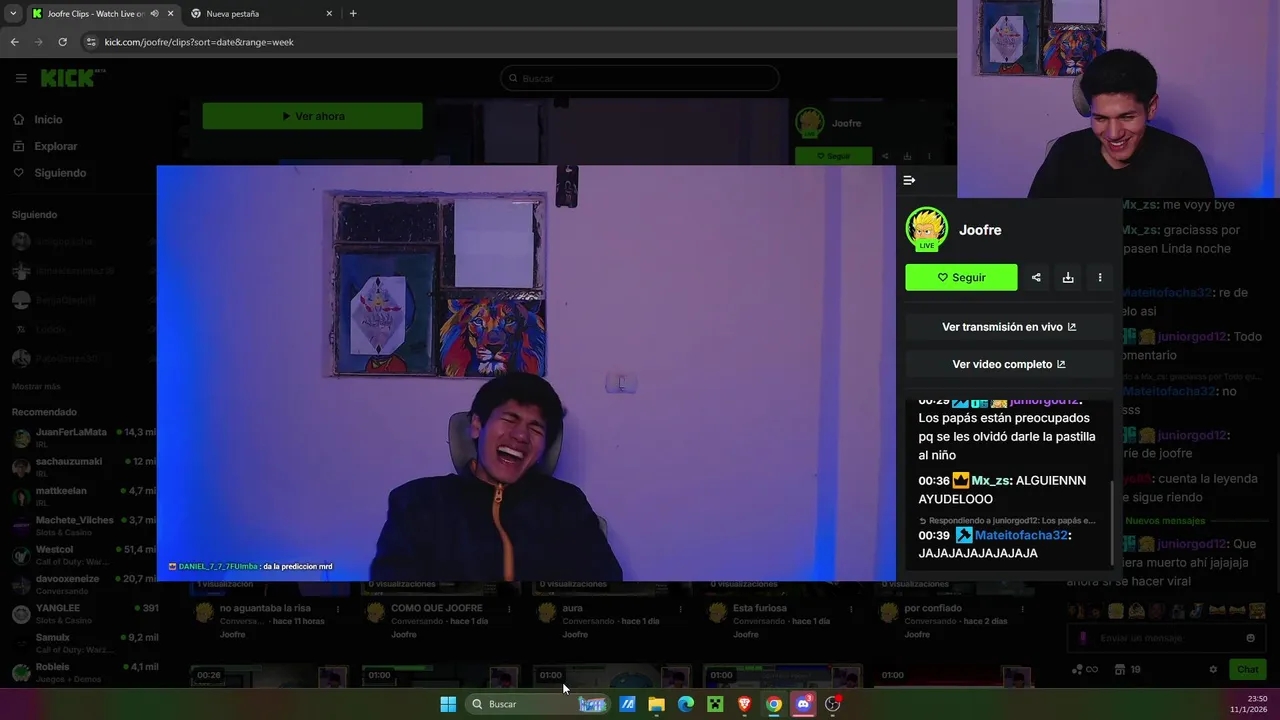Expand Mostrar más in following list
This screenshot has height=720, width=1280.
point(36,386)
